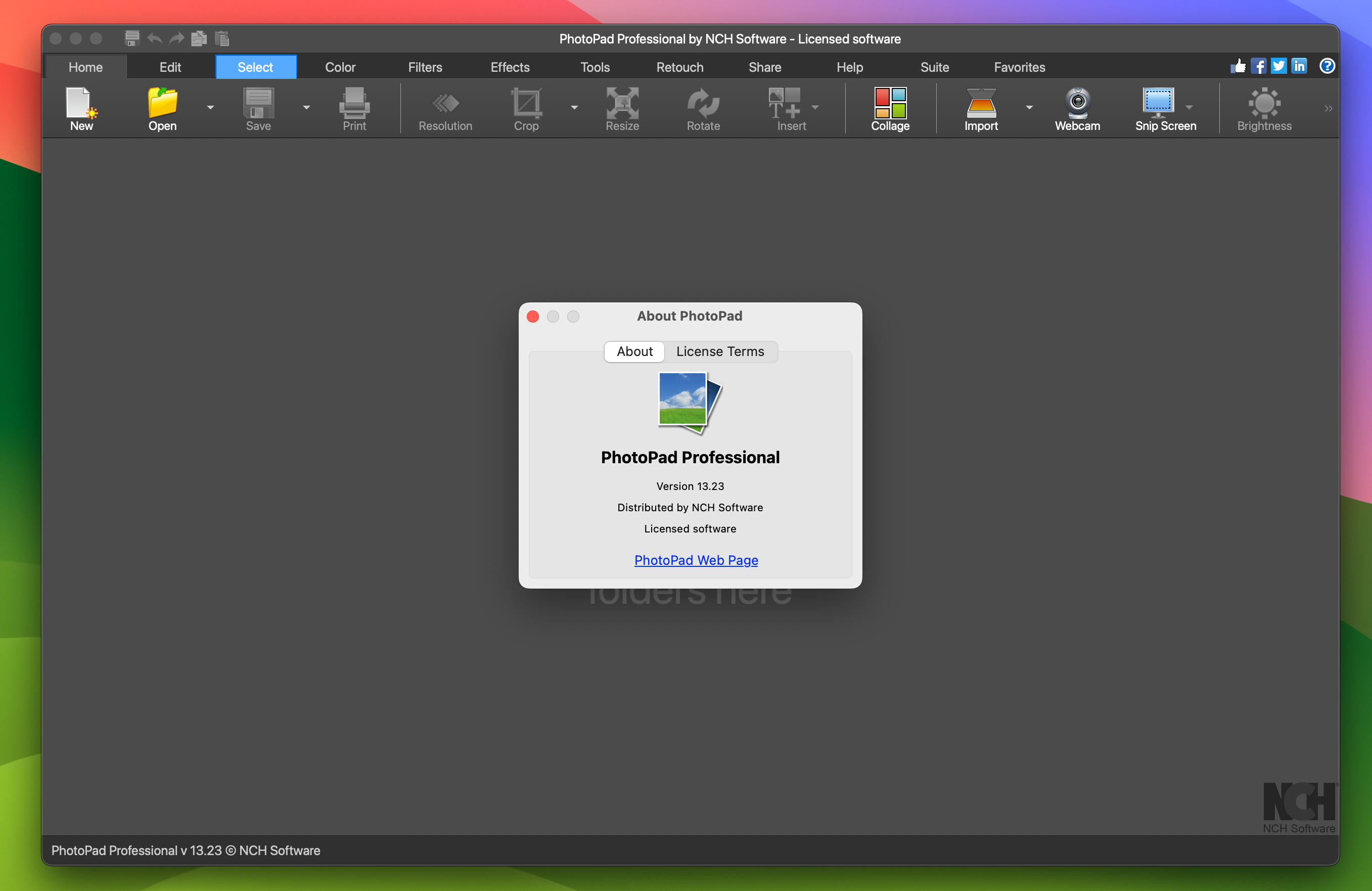Image resolution: width=1372 pixels, height=891 pixels.
Task: Expand the Open button dropdown arrow
Action: click(210, 108)
